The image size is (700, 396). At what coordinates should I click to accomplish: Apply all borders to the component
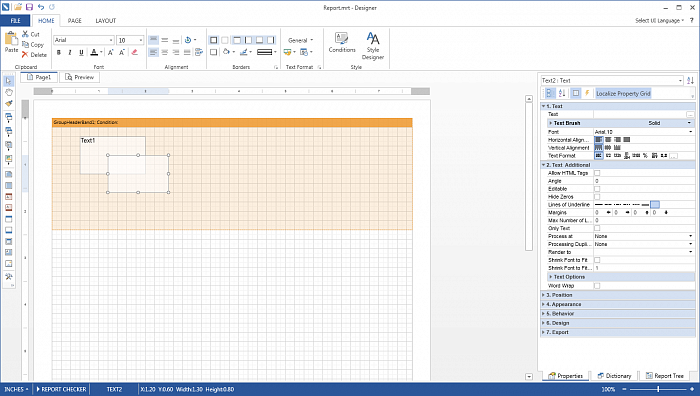tap(213, 40)
